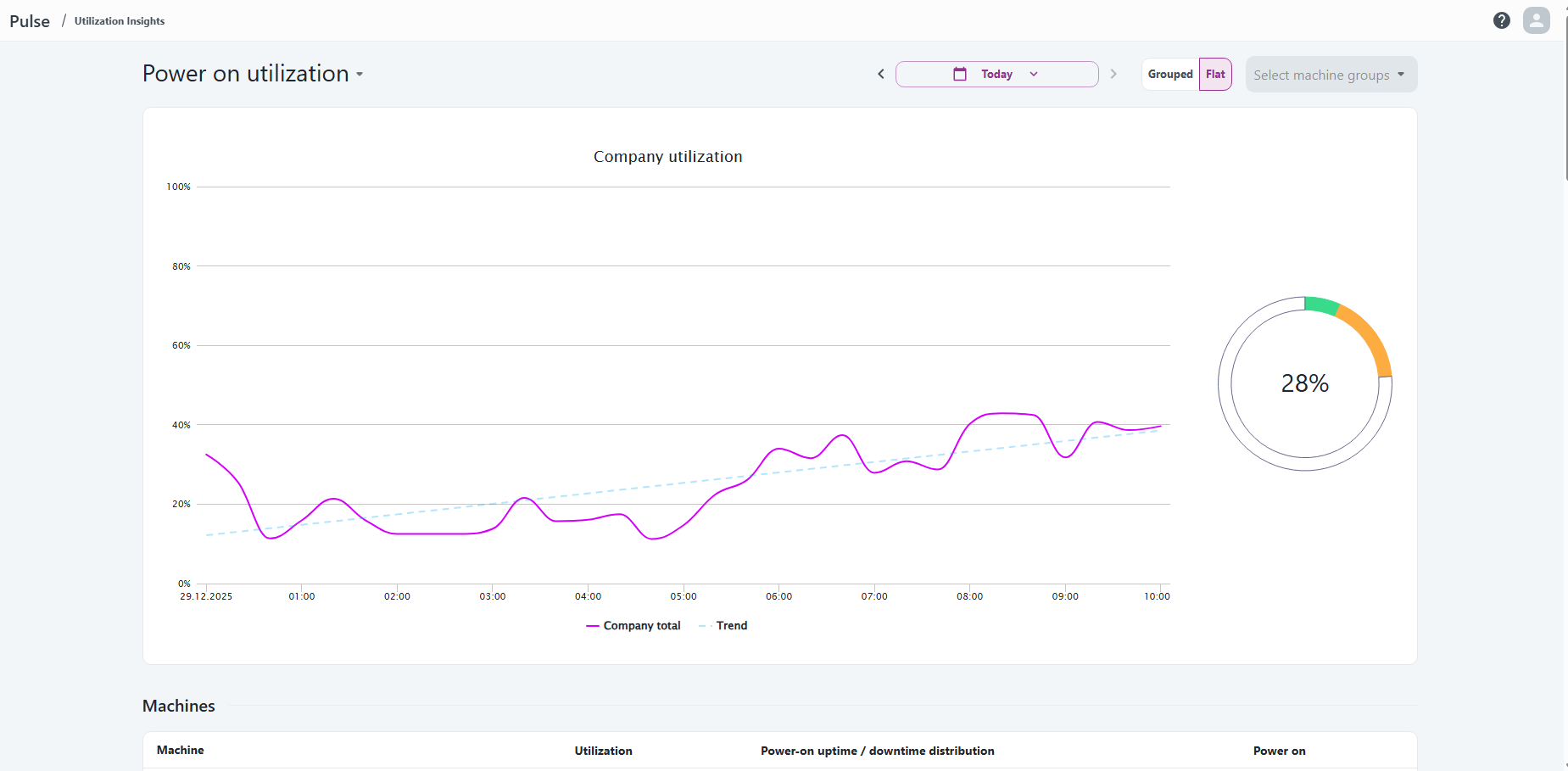This screenshot has height=771, width=1568.
Task: Click the Power on column header
Action: pos(1279,751)
